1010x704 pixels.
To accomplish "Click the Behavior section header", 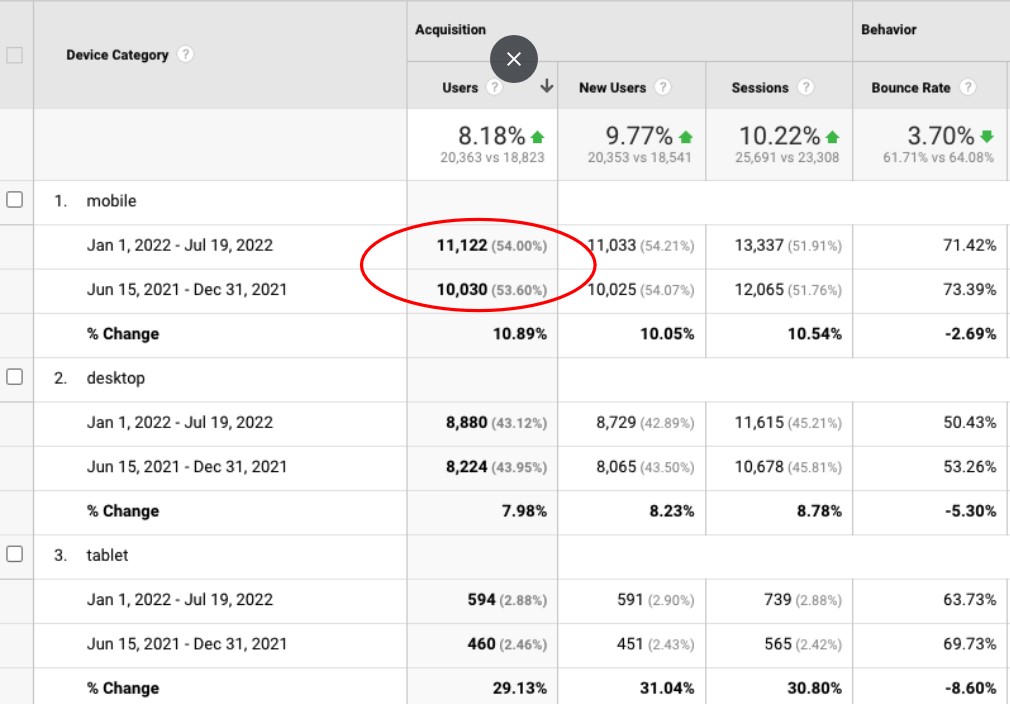I will 887,30.
